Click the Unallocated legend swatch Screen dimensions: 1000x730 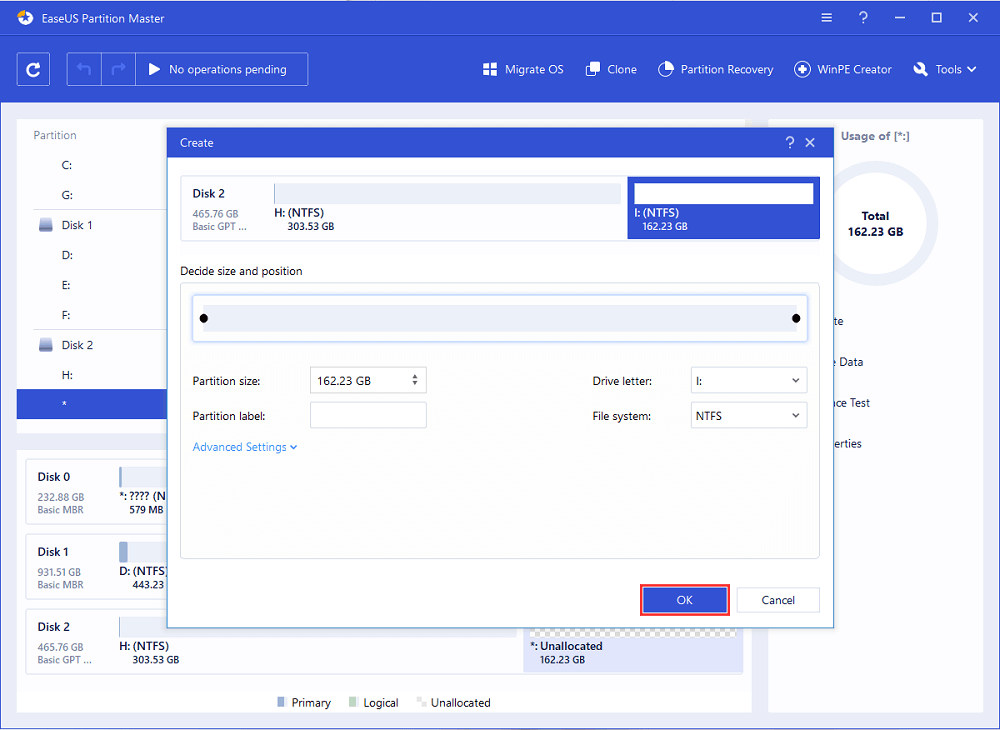tap(421, 702)
